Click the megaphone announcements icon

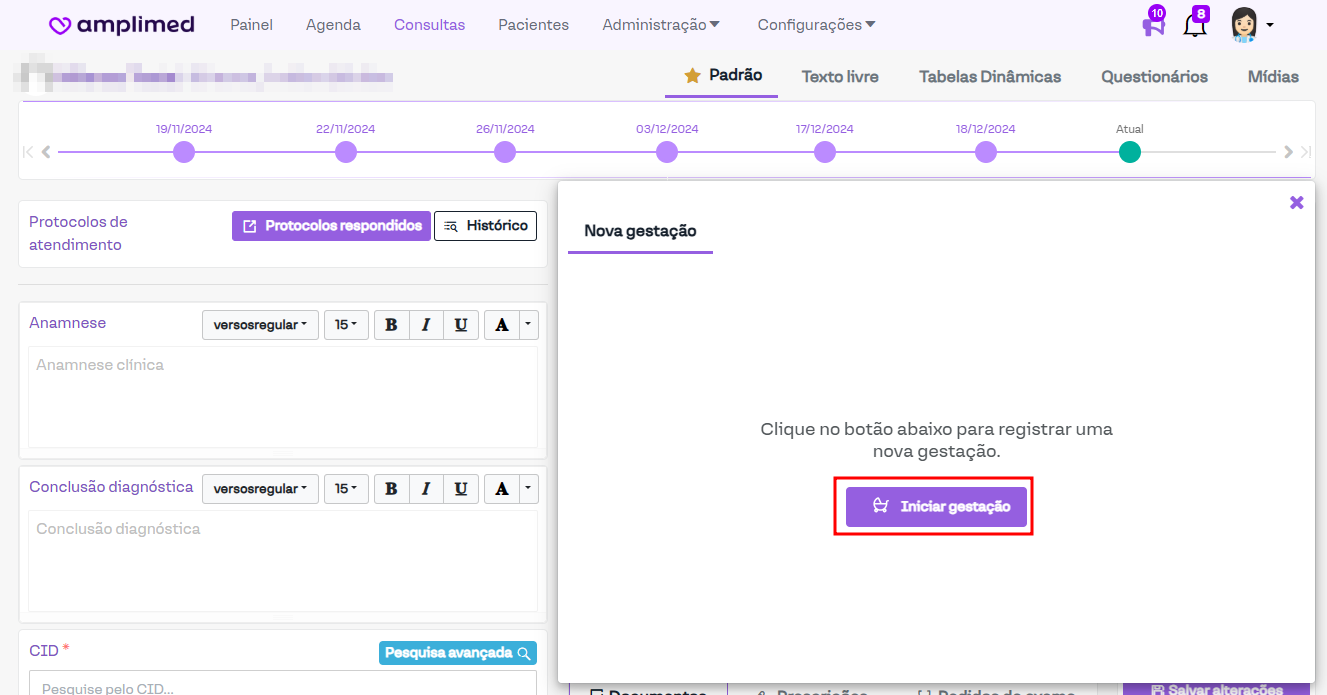point(1153,25)
